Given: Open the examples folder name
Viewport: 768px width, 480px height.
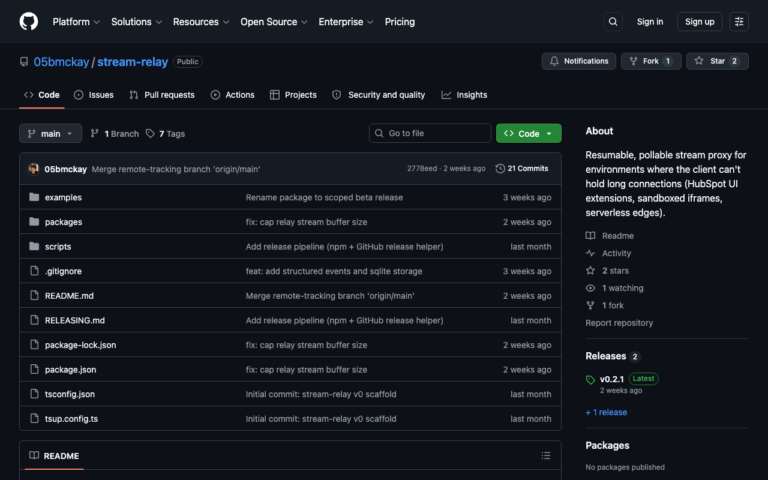Looking at the screenshot, I should click(63, 197).
